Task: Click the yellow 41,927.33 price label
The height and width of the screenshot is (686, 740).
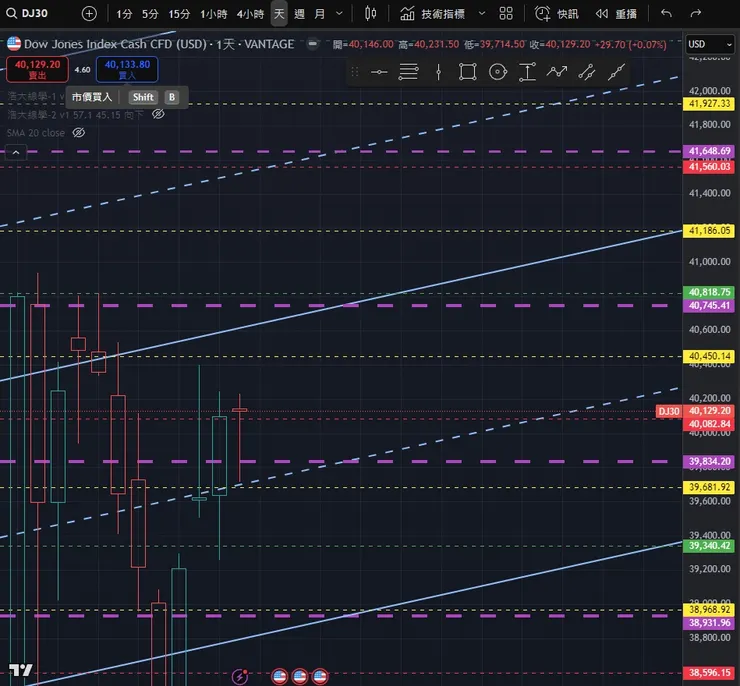Action: pyautogui.click(x=709, y=104)
